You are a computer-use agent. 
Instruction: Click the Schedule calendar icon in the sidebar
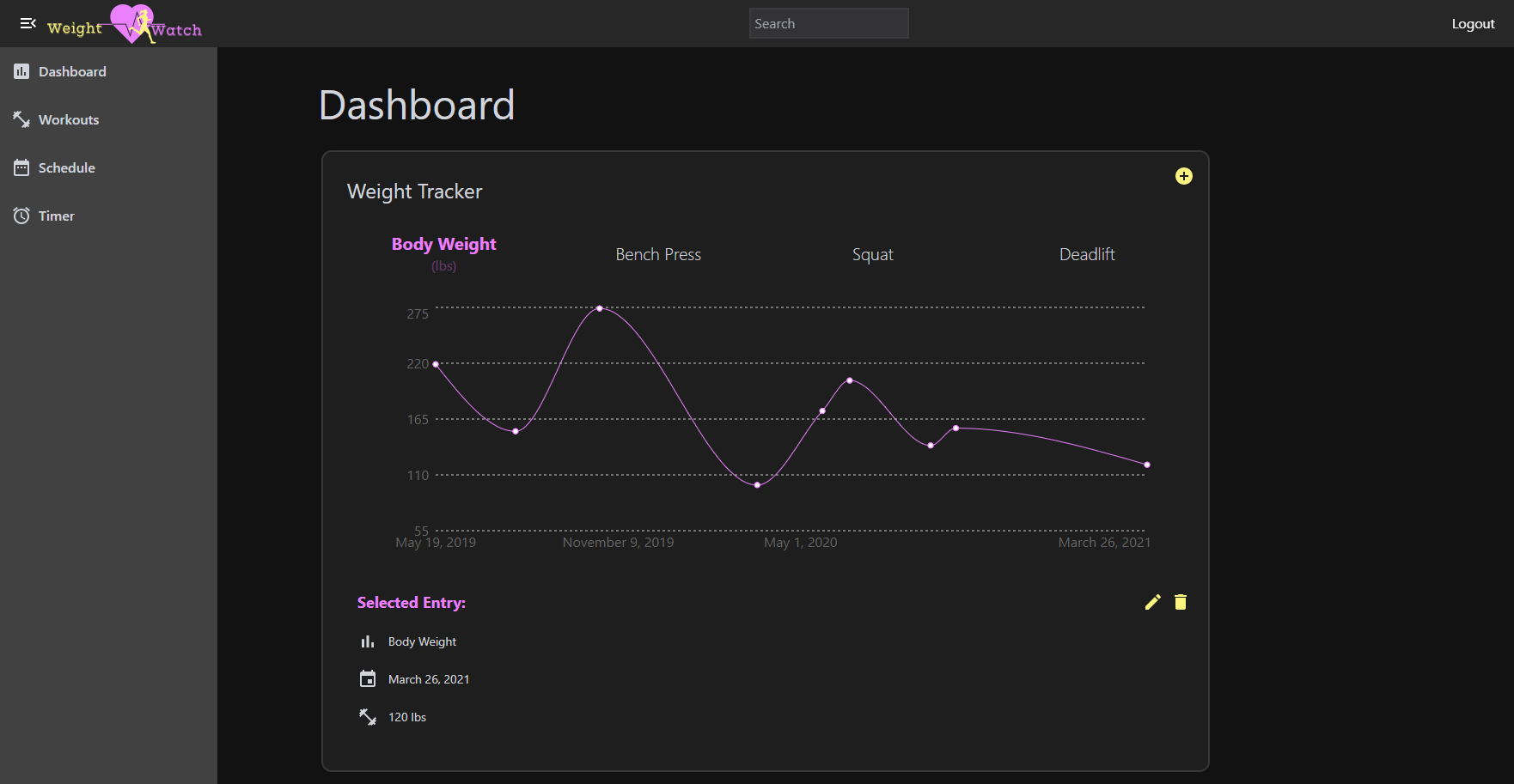tap(21, 167)
